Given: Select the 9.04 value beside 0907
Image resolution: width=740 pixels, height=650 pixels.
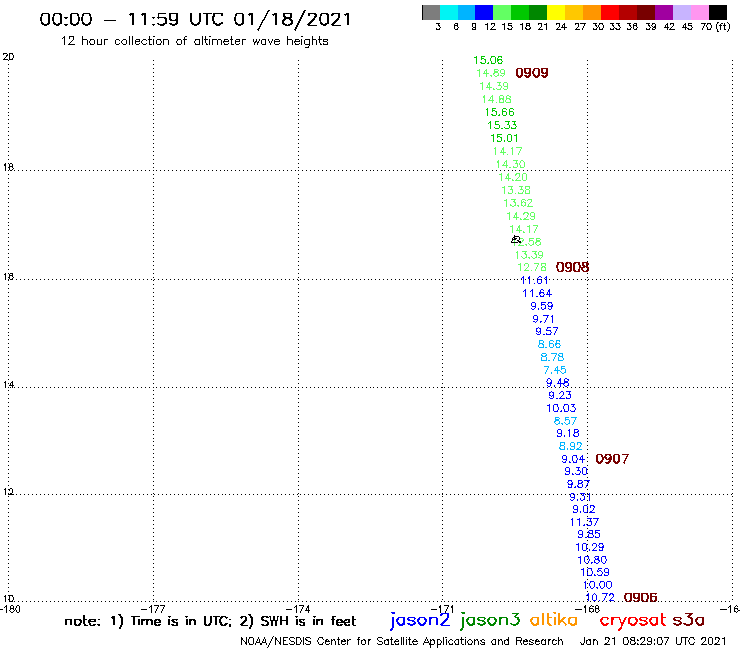Looking at the screenshot, I should [x=573, y=459].
